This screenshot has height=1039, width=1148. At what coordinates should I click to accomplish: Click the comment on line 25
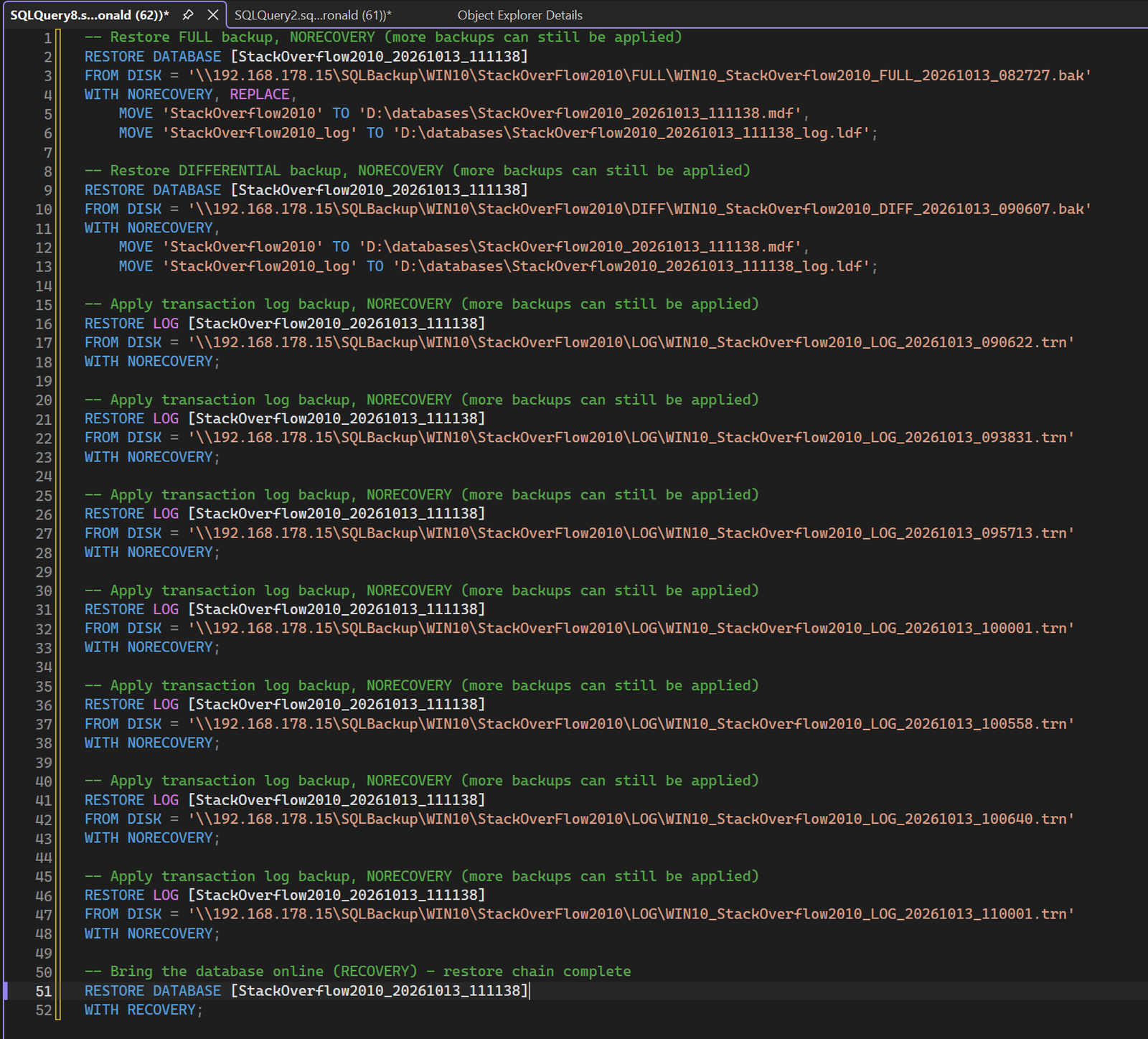(x=422, y=495)
